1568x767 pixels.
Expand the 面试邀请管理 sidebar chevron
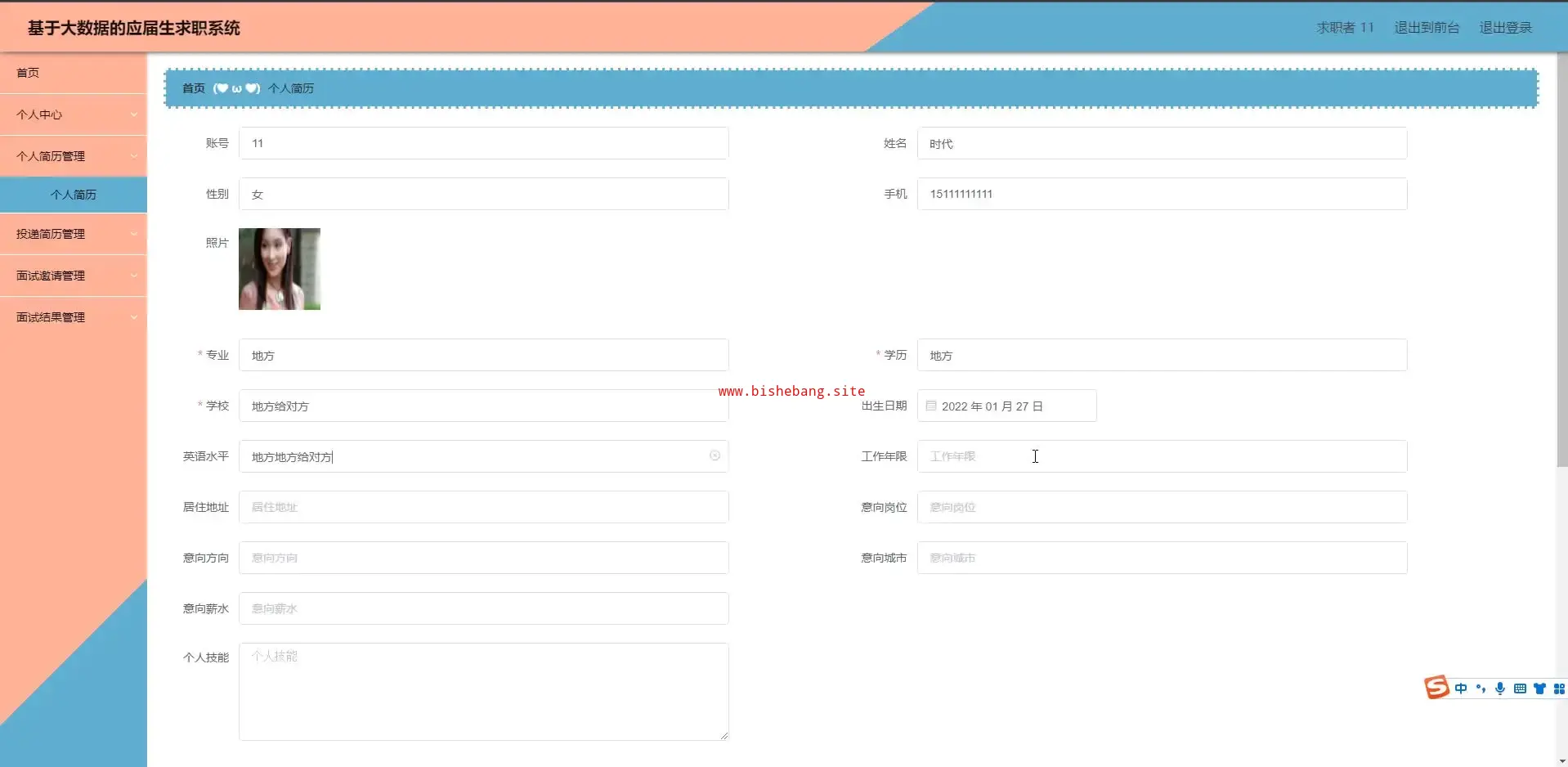pos(134,276)
